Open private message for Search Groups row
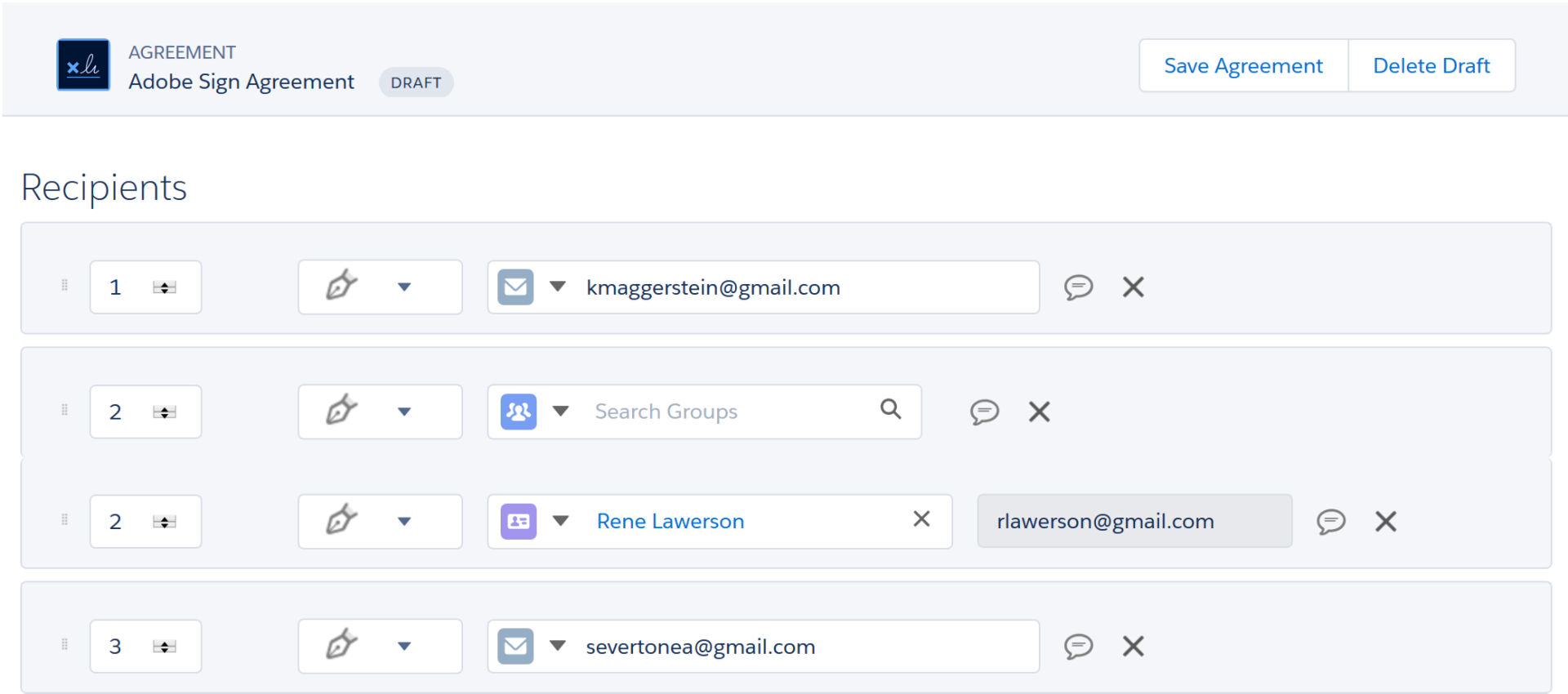Image resolution: width=1568 pixels, height=694 pixels. (x=984, y=412)
